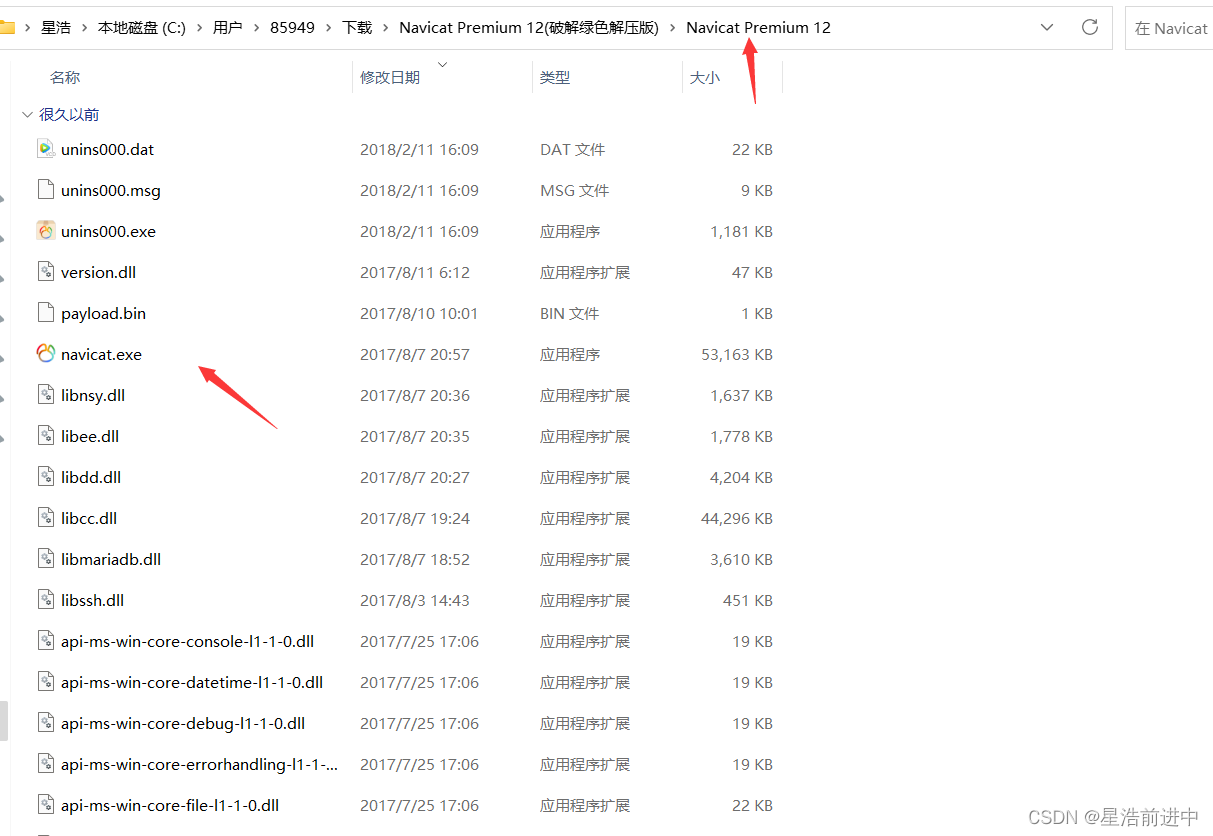Sort files by 大小 column
Image resolution: width=1213 pixels, height=836 pixels.
(x=704, y=77)
